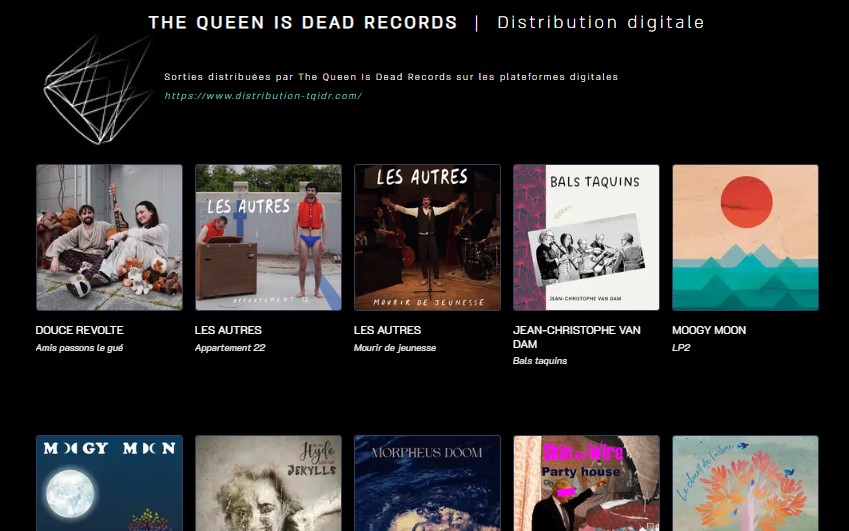Click the Appartement 22 album title

[230, 348]
